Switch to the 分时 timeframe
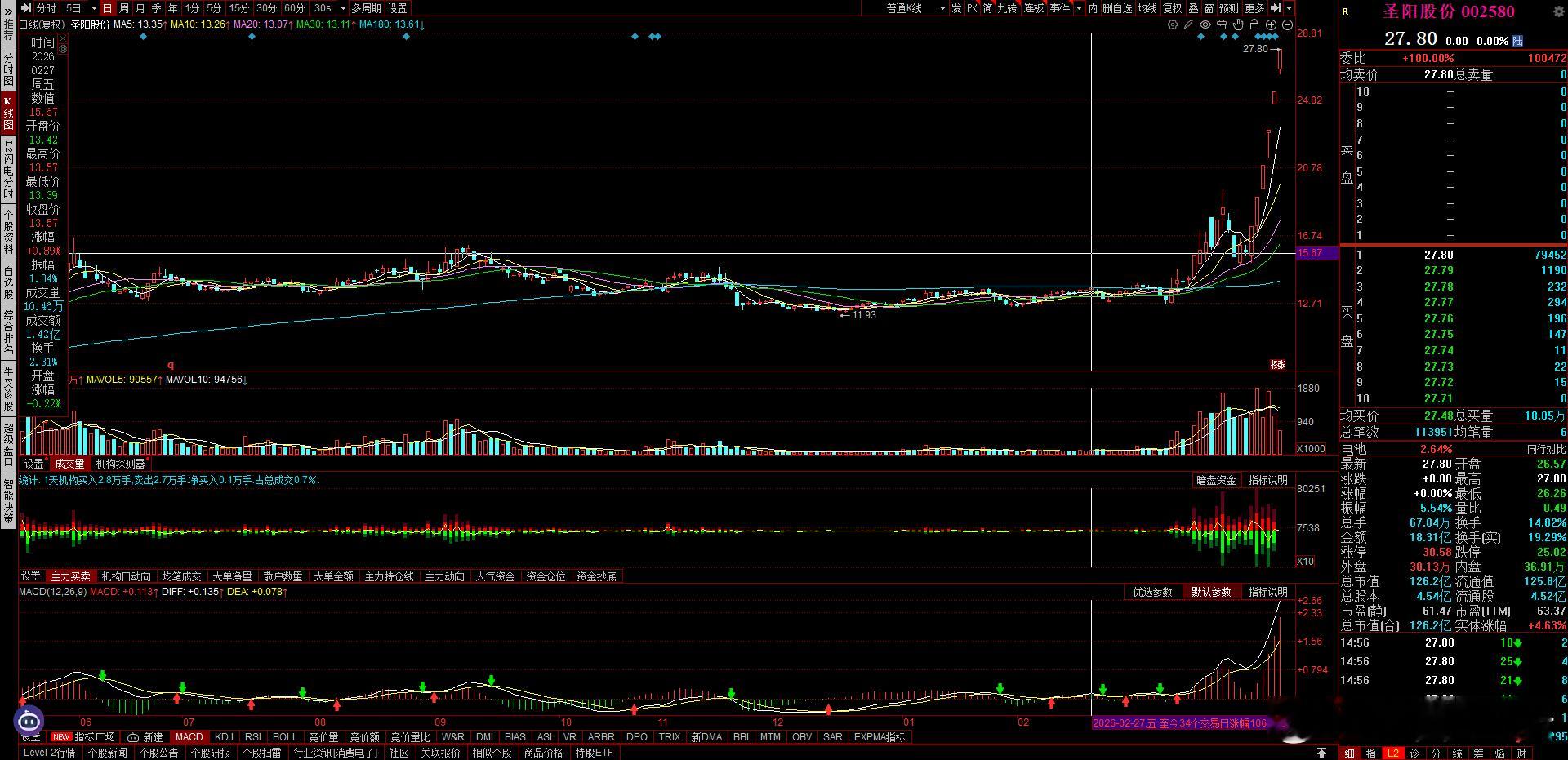This screenshot has height=760, width=1568. [x=47, y=8]
